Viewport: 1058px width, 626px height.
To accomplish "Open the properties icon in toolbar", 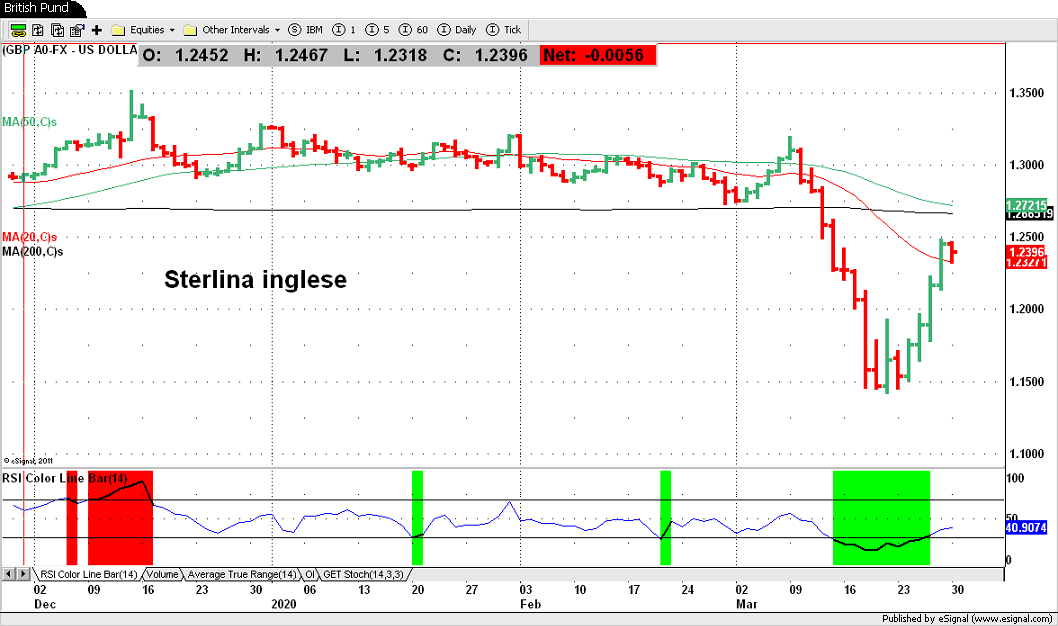I will 77,30.
